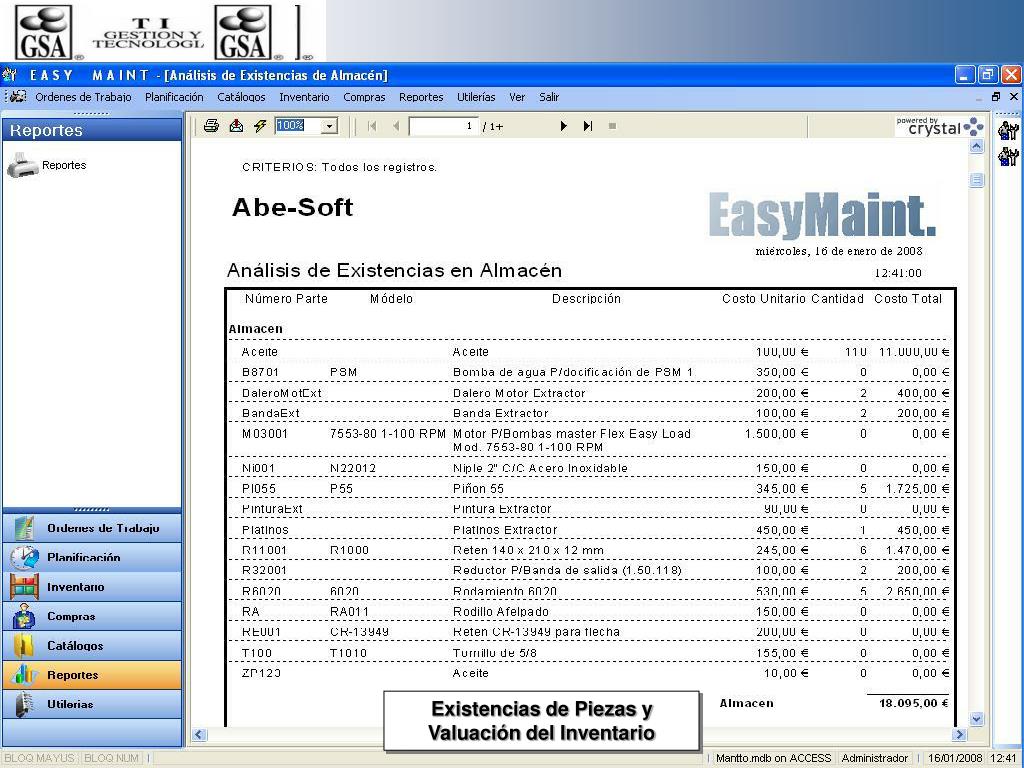Viewport: 1024px width, 768px height.
Task: Click the powered by crystal logo
Action: click(x=939, y=126)
